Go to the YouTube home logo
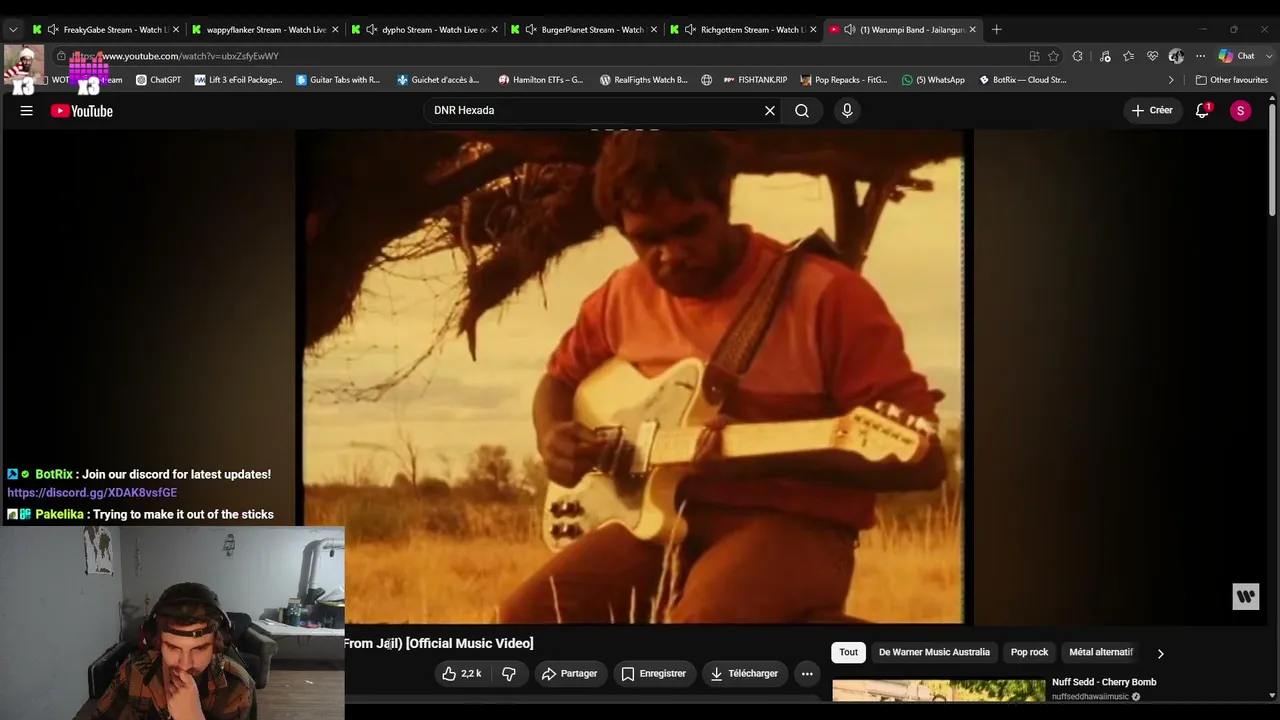 [x=82, y=111]
